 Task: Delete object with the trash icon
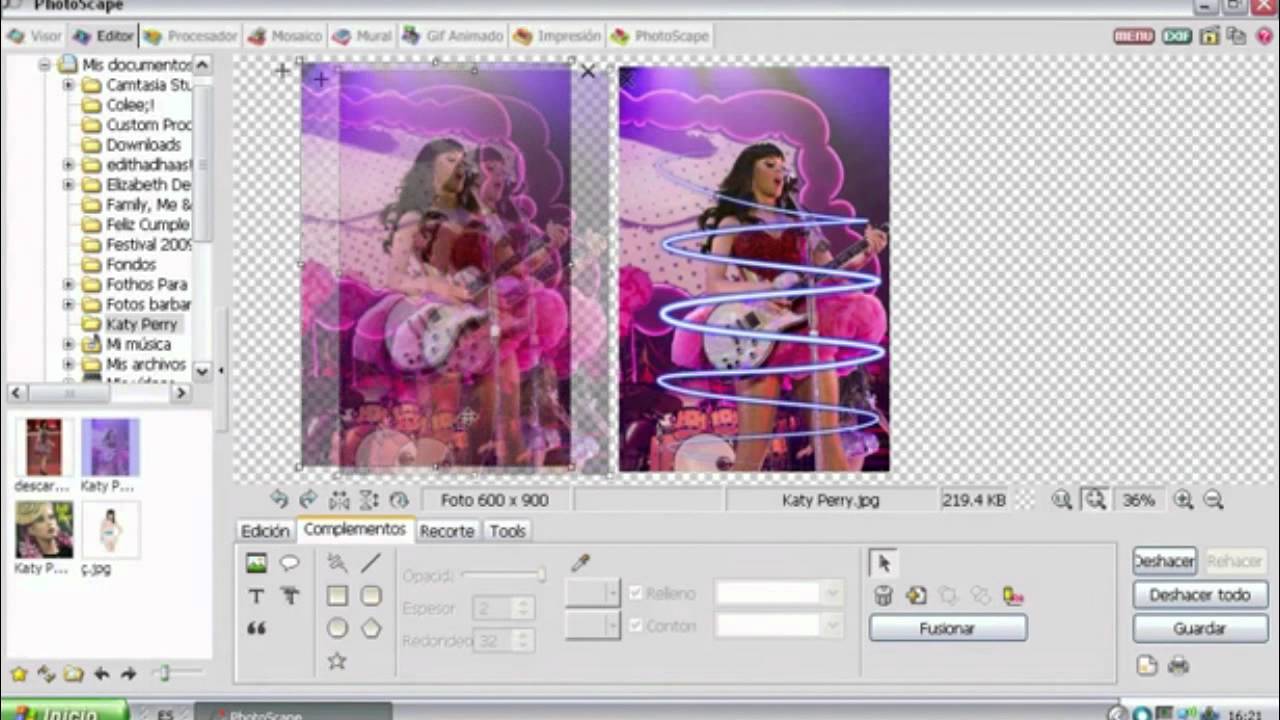tap(883, 595)
